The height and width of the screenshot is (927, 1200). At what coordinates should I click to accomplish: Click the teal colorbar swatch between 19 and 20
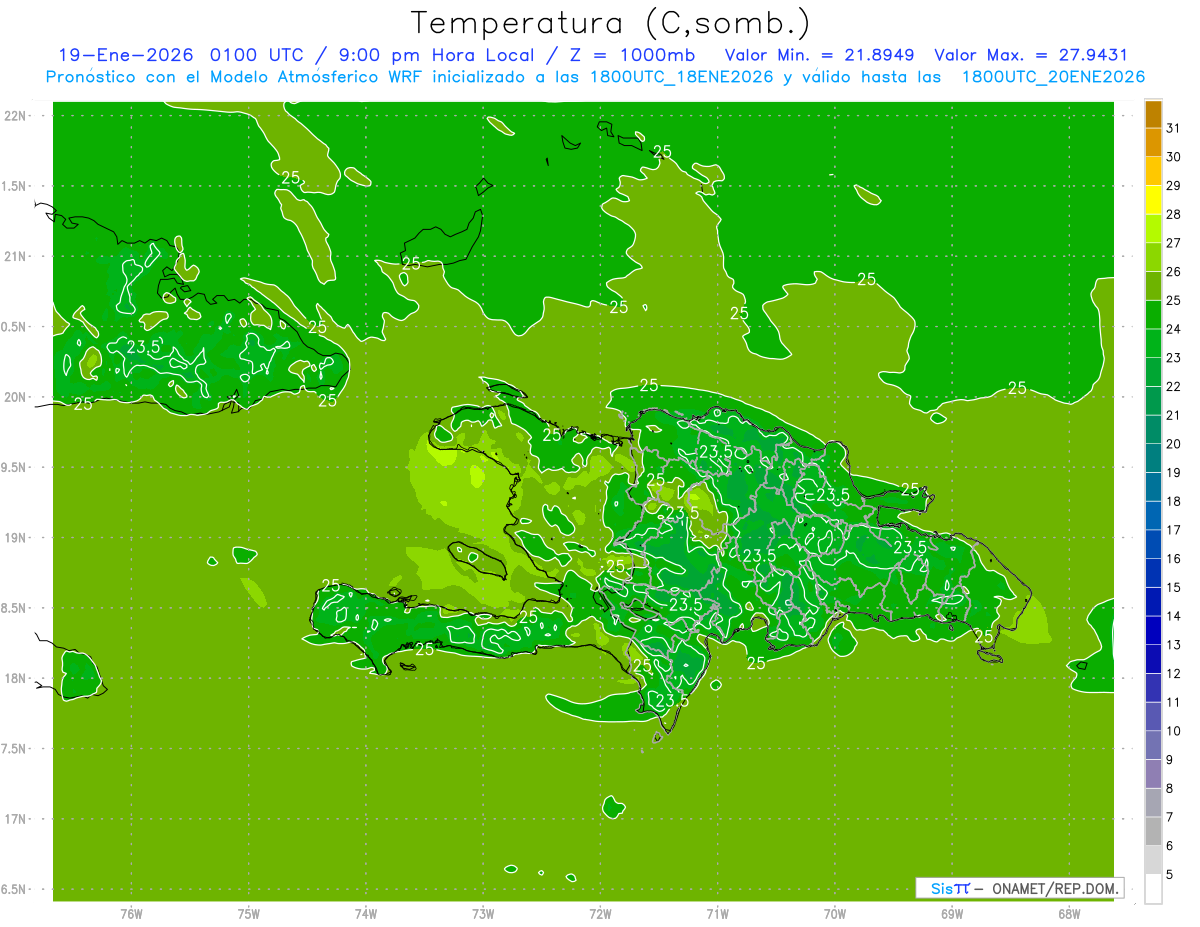pos(1153,458)
